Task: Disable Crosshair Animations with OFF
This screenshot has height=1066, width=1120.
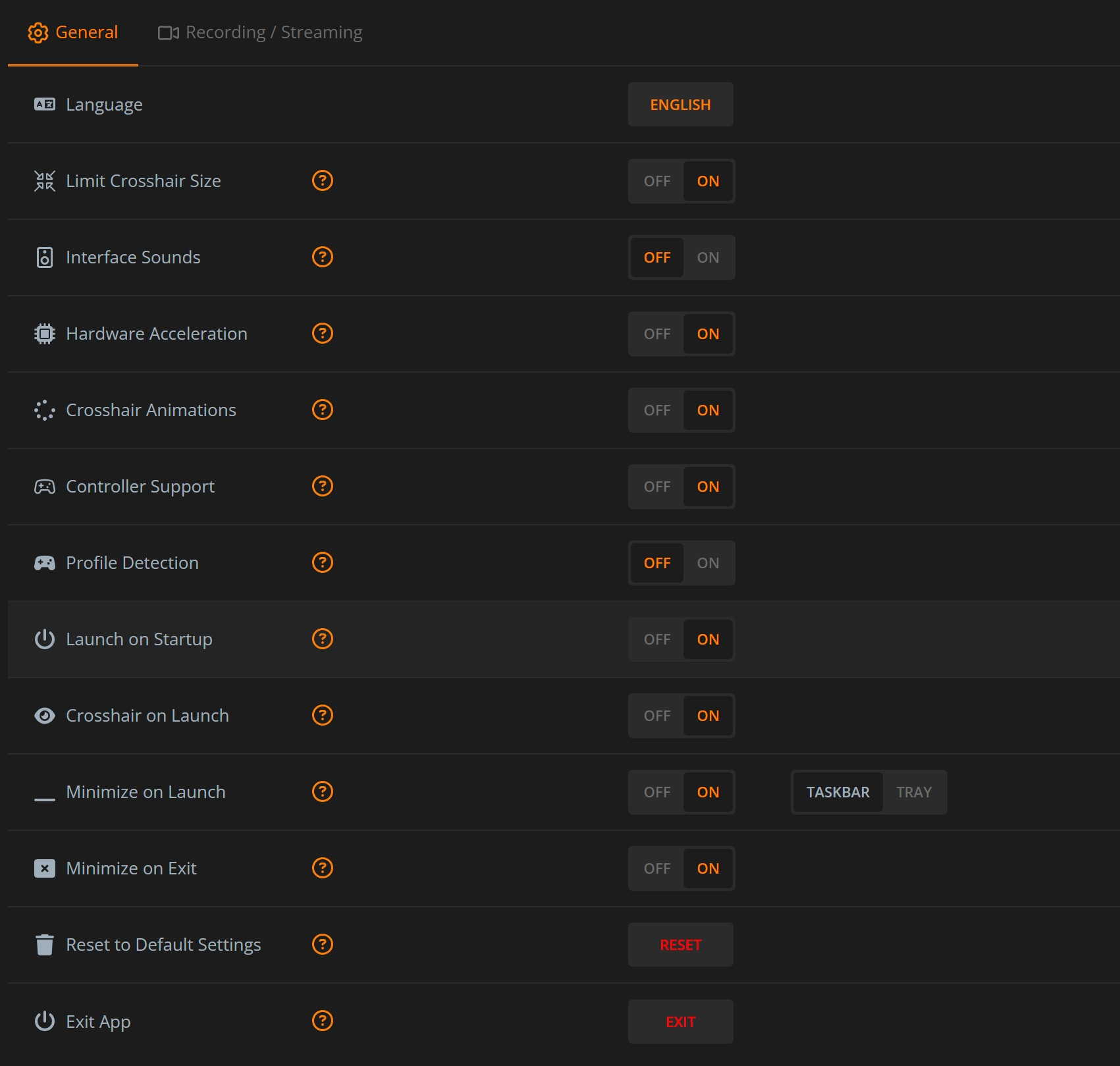Action: coord(657,410)
